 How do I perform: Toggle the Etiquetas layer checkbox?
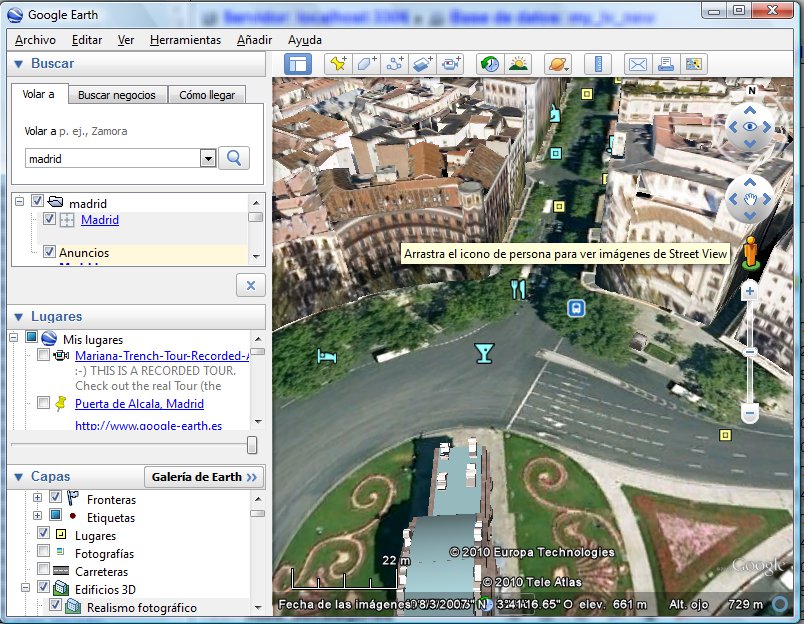coord(55,514)
